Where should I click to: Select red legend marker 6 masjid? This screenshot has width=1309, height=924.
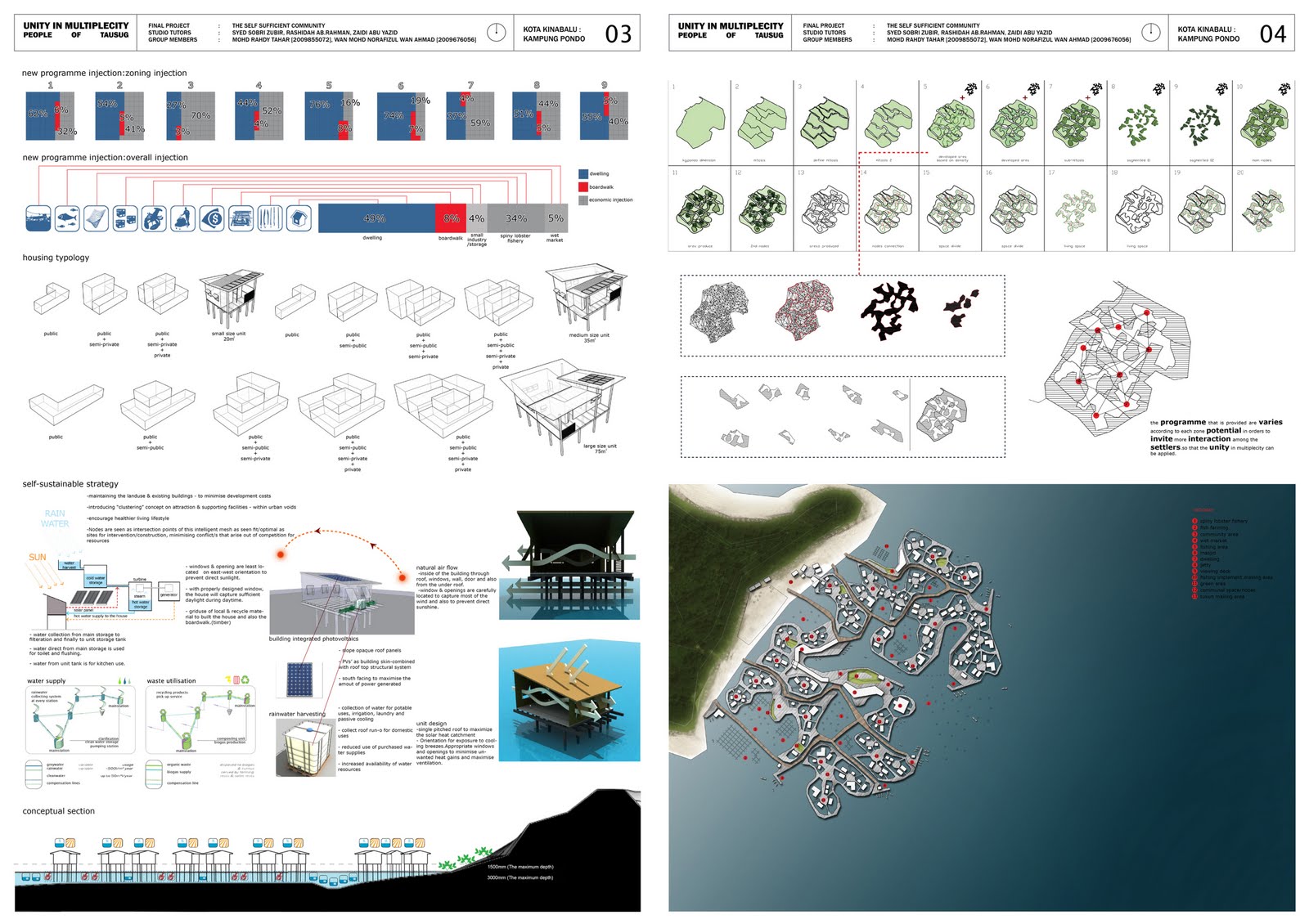[1194, 553]
